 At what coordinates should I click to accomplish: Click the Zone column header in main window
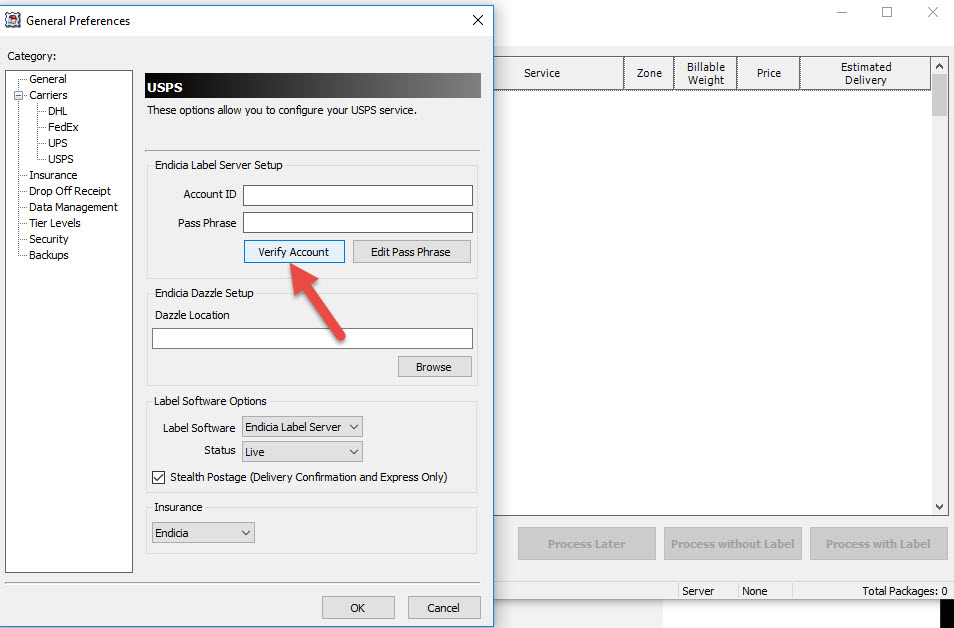(649, 73)
